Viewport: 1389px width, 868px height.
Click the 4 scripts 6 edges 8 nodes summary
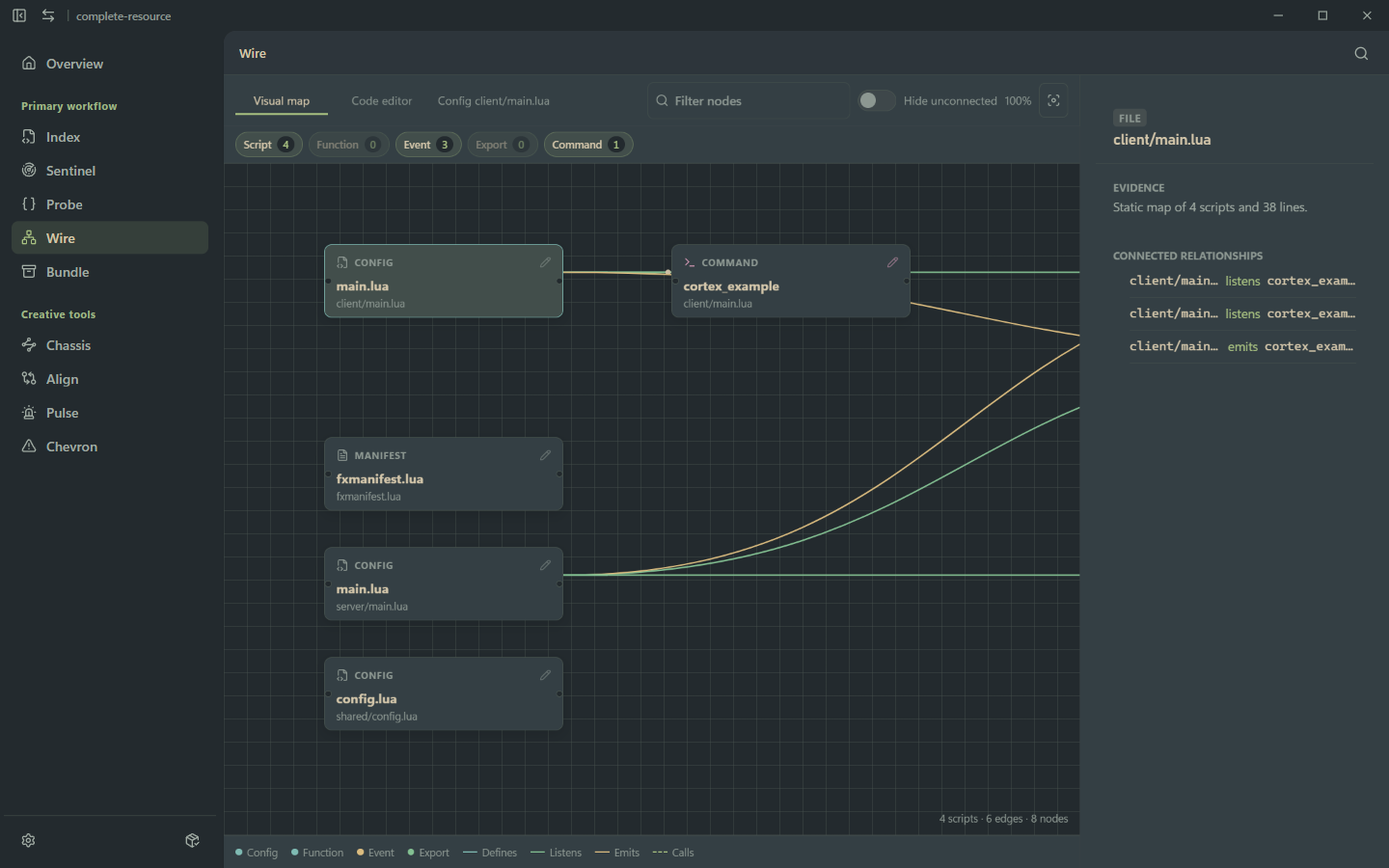(1003, 819)
